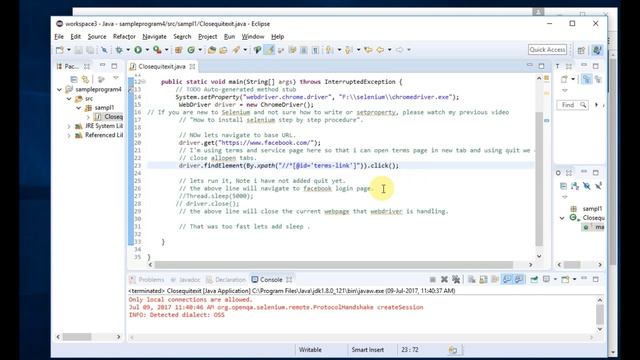The width and height of the screenshot is (640, 360).
Task: Click Collapse All in Package Explorer
Action: point(74,79)
